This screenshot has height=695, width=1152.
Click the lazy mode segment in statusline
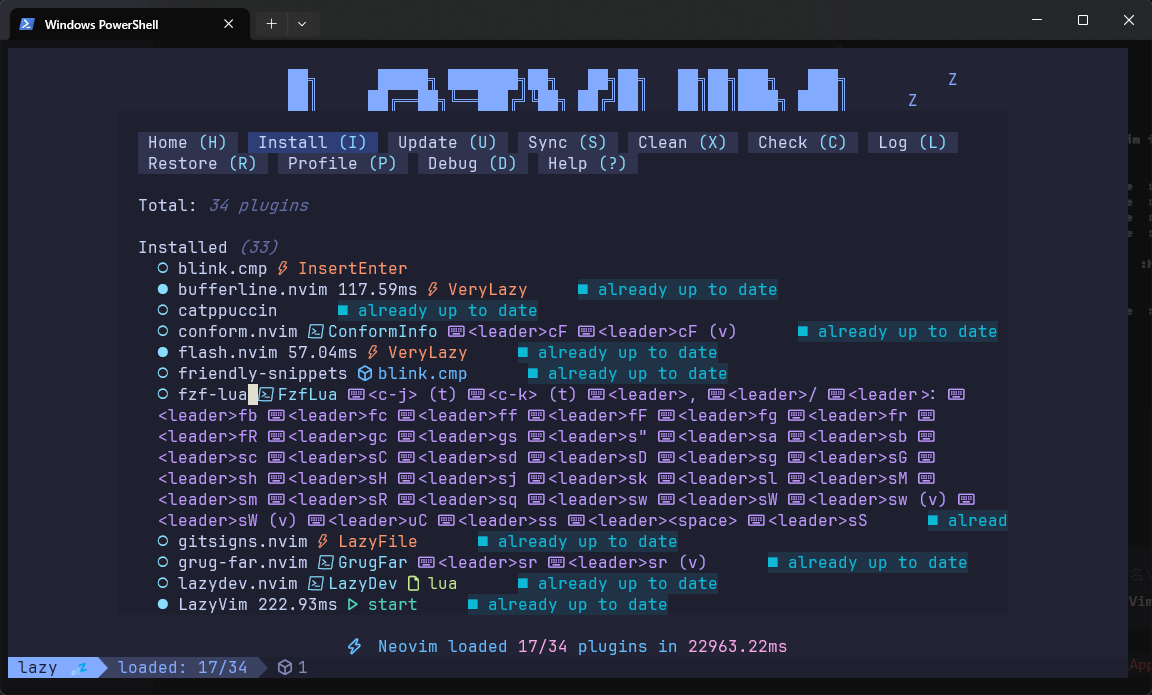[x=53, y=667]
